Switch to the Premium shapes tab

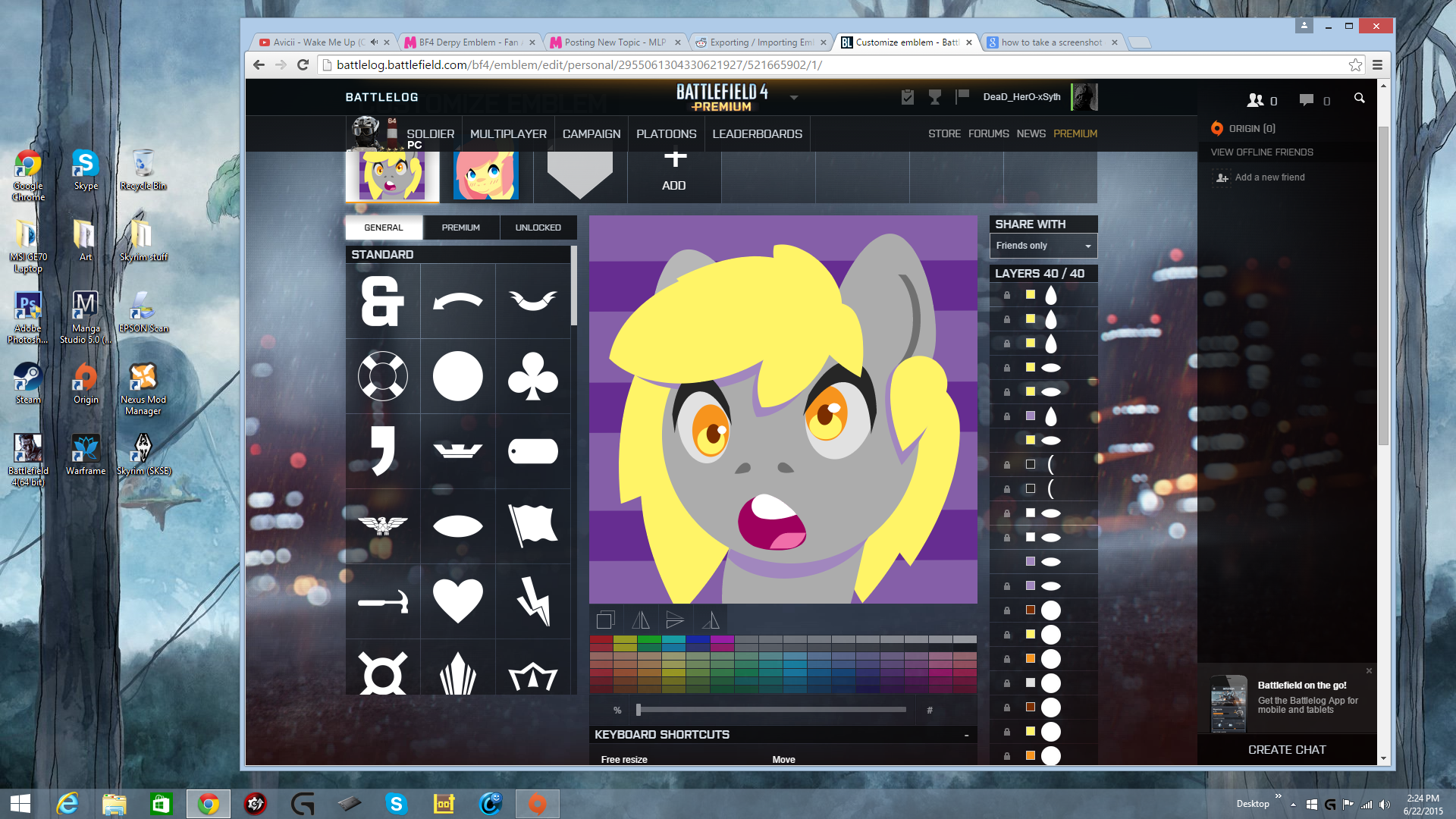[461, 227]
